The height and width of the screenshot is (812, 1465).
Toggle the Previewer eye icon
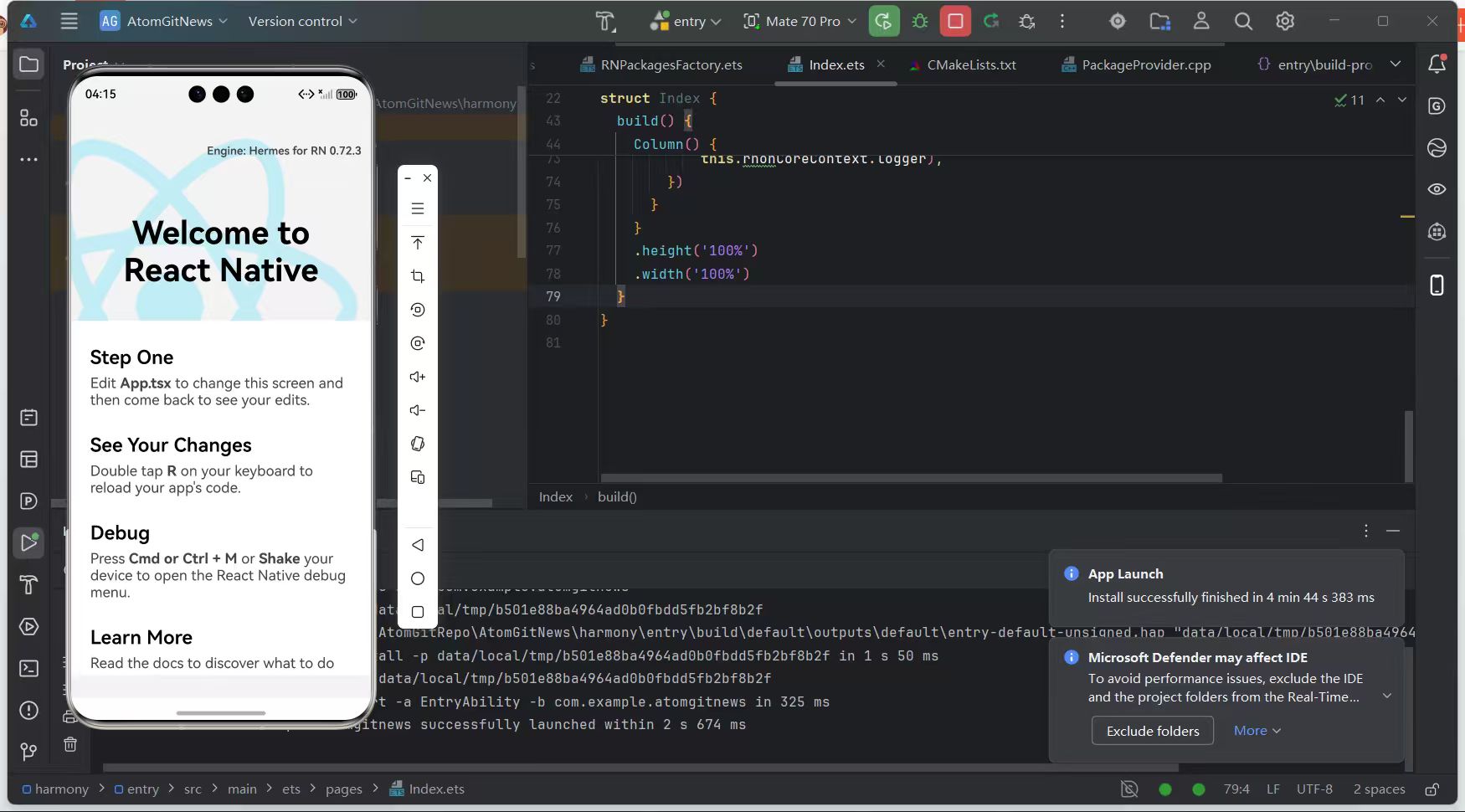[x=1437, y=189]
